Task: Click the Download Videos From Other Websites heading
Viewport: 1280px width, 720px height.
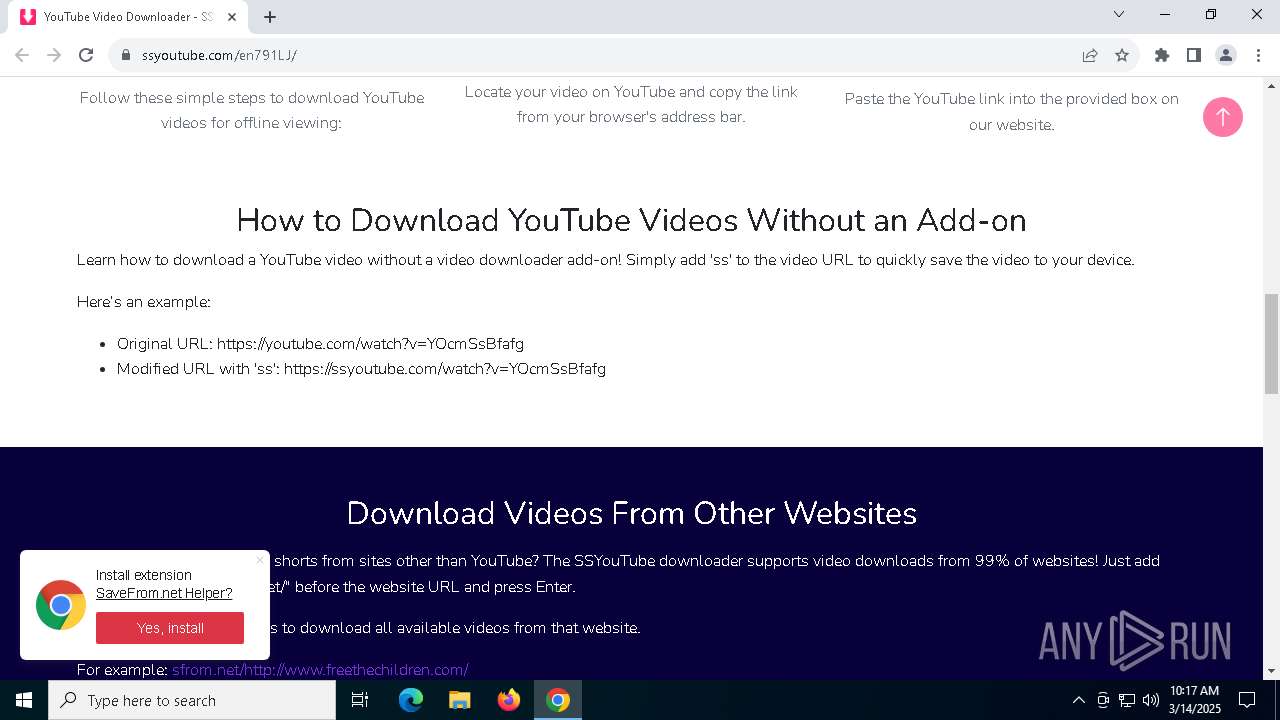Action: 631,513
